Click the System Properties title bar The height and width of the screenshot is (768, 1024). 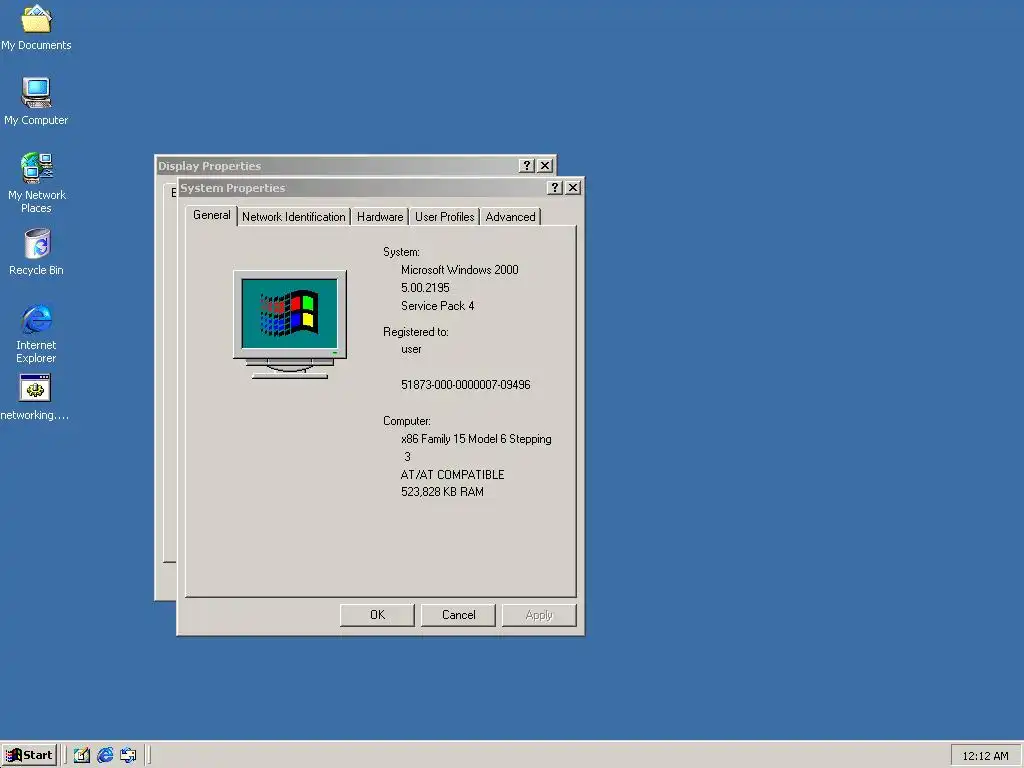point(362,188)
